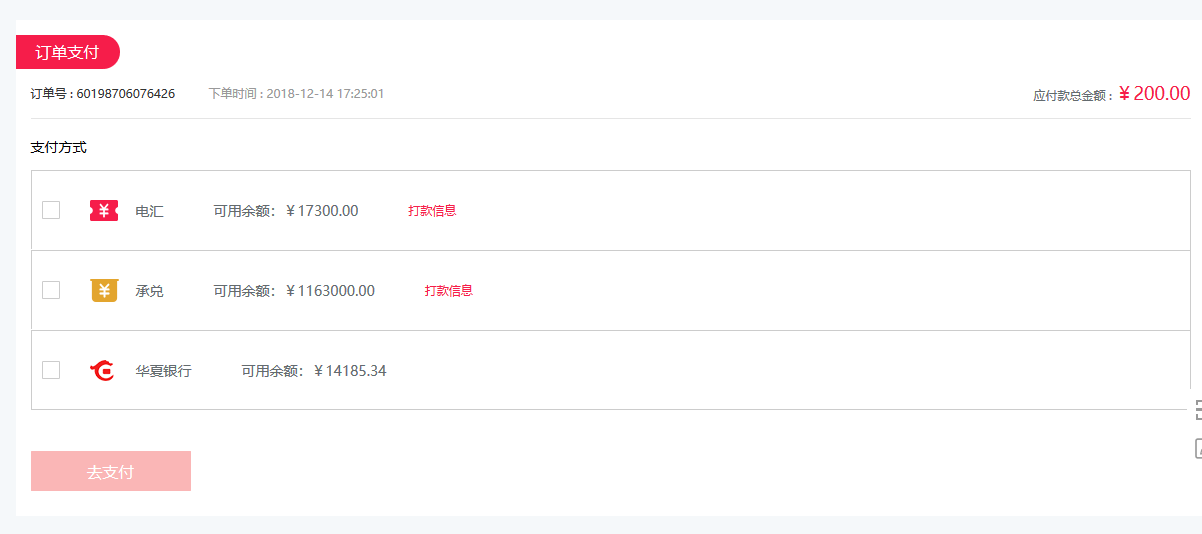Open 打款信息 link in 电汇 row
1202x534 pixels.
tap(432, 211)
